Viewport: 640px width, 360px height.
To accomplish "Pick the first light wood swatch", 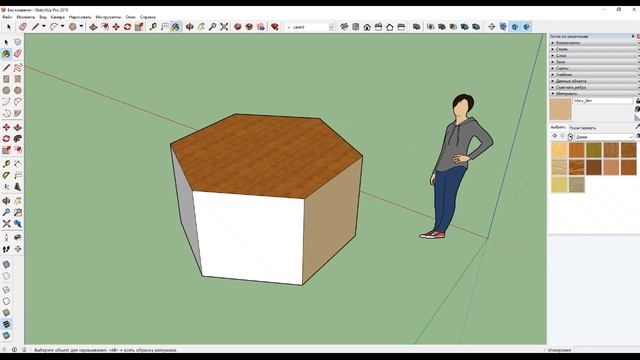I will pos(559,150).
